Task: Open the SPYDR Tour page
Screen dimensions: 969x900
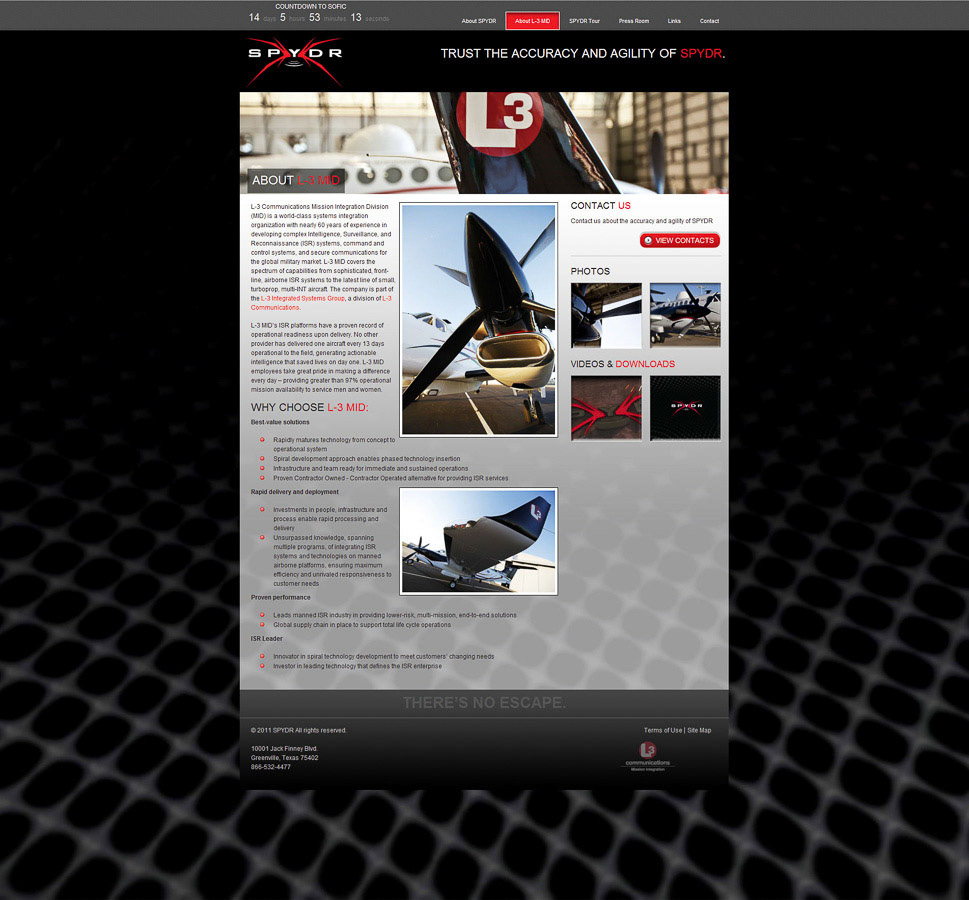Action: (584, 21)
